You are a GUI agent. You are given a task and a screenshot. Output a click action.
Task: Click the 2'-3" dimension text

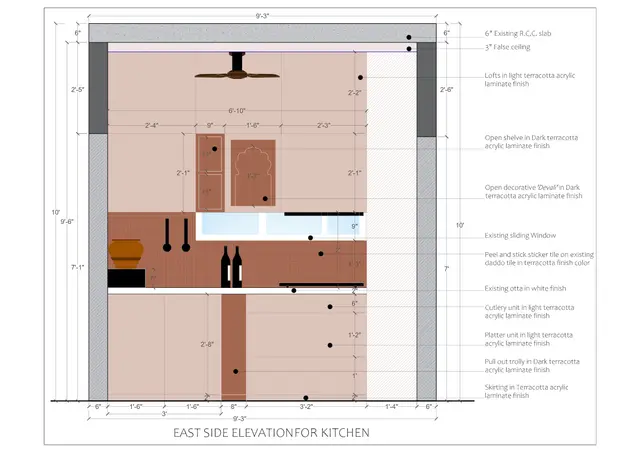coord(324,125)
